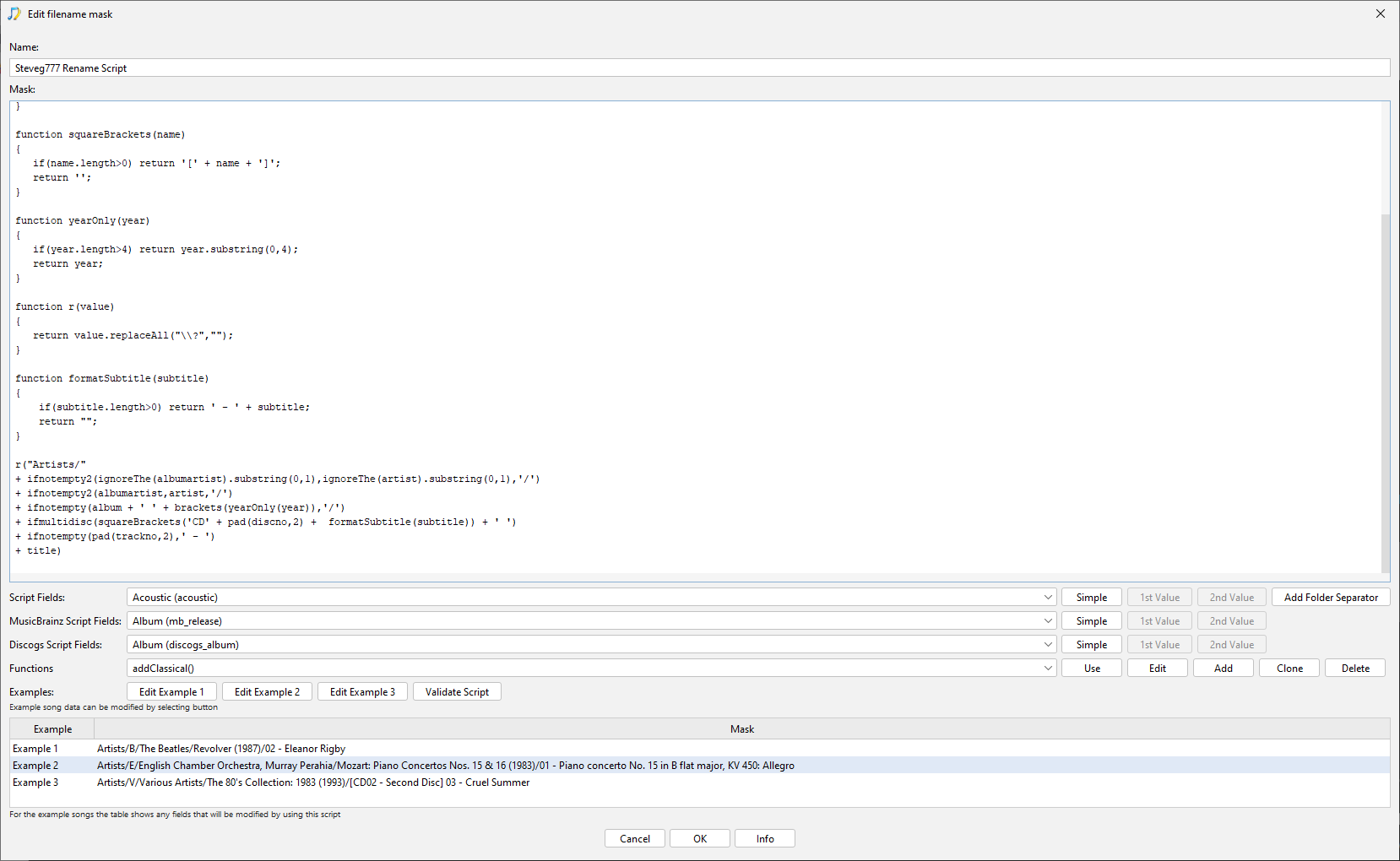Viewport: 1400px width, 861px height.
Task: Click 1st Value button in MusicBrainz row
Action: pyautogui.click(x=1160, y=621)
